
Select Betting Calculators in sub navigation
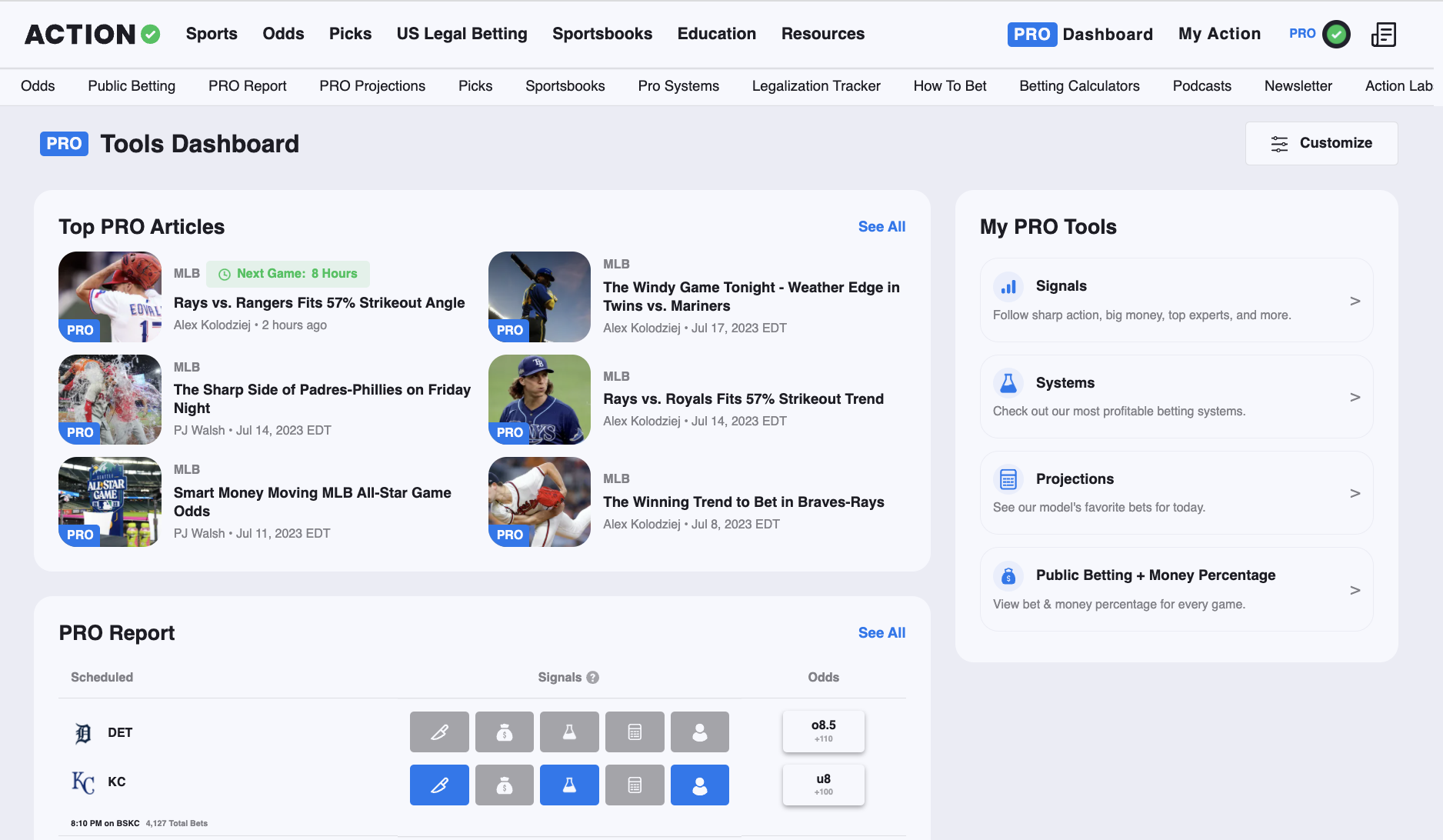pos(1079,86)
